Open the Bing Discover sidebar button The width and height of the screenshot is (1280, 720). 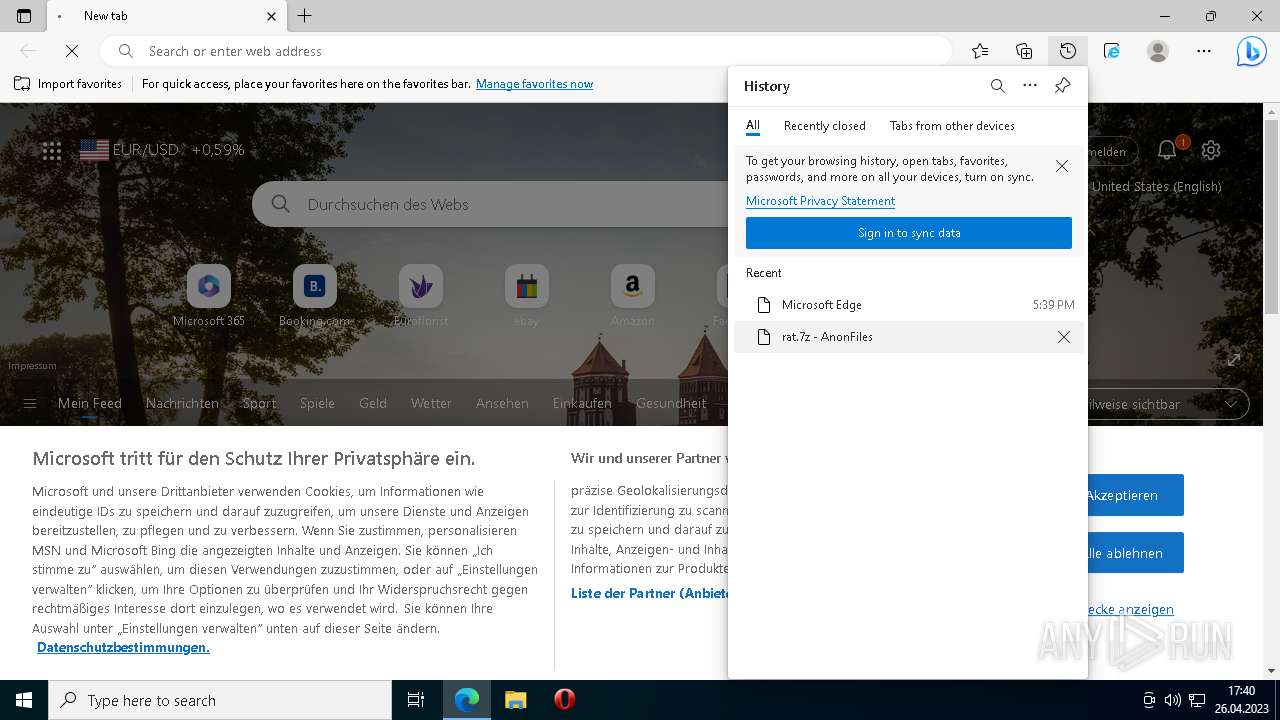click(x=1251, y=51)
